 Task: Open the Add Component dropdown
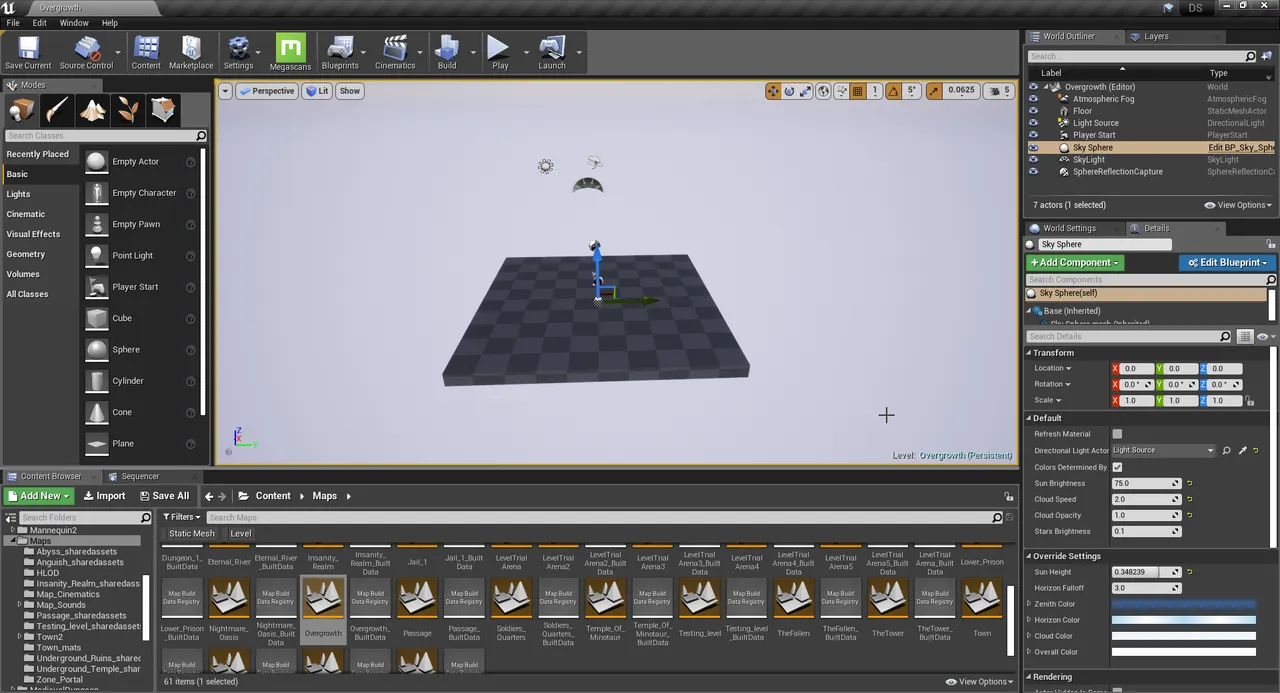[x=1075, y=263]
